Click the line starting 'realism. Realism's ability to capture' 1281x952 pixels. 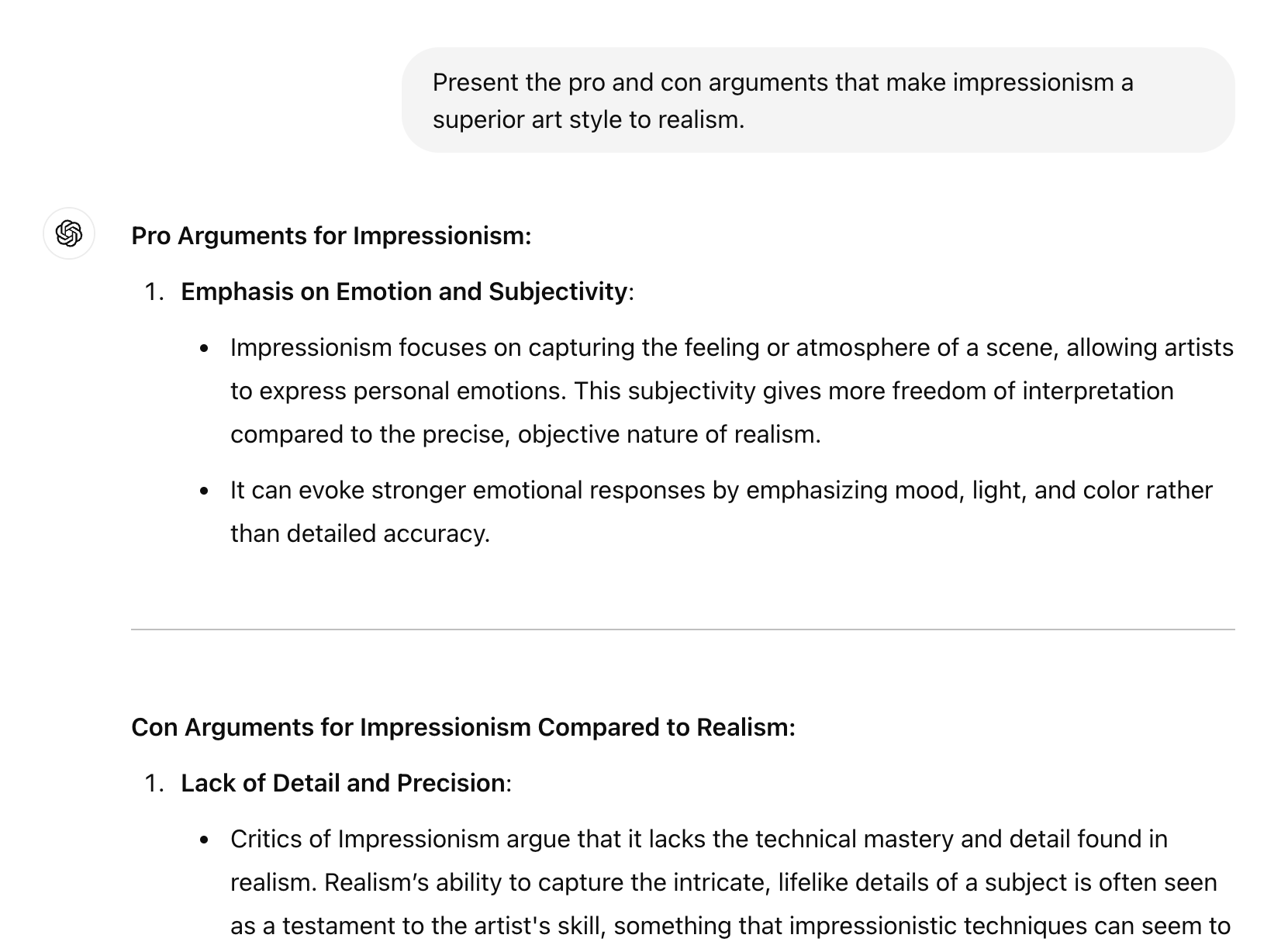pyautogui.click(x=723, y=882)
